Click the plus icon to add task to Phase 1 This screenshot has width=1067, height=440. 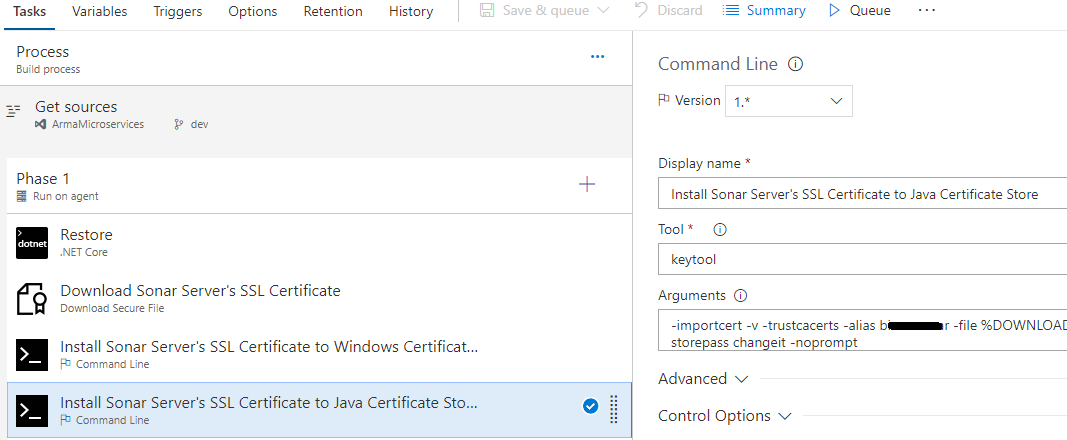click(587, 184)
